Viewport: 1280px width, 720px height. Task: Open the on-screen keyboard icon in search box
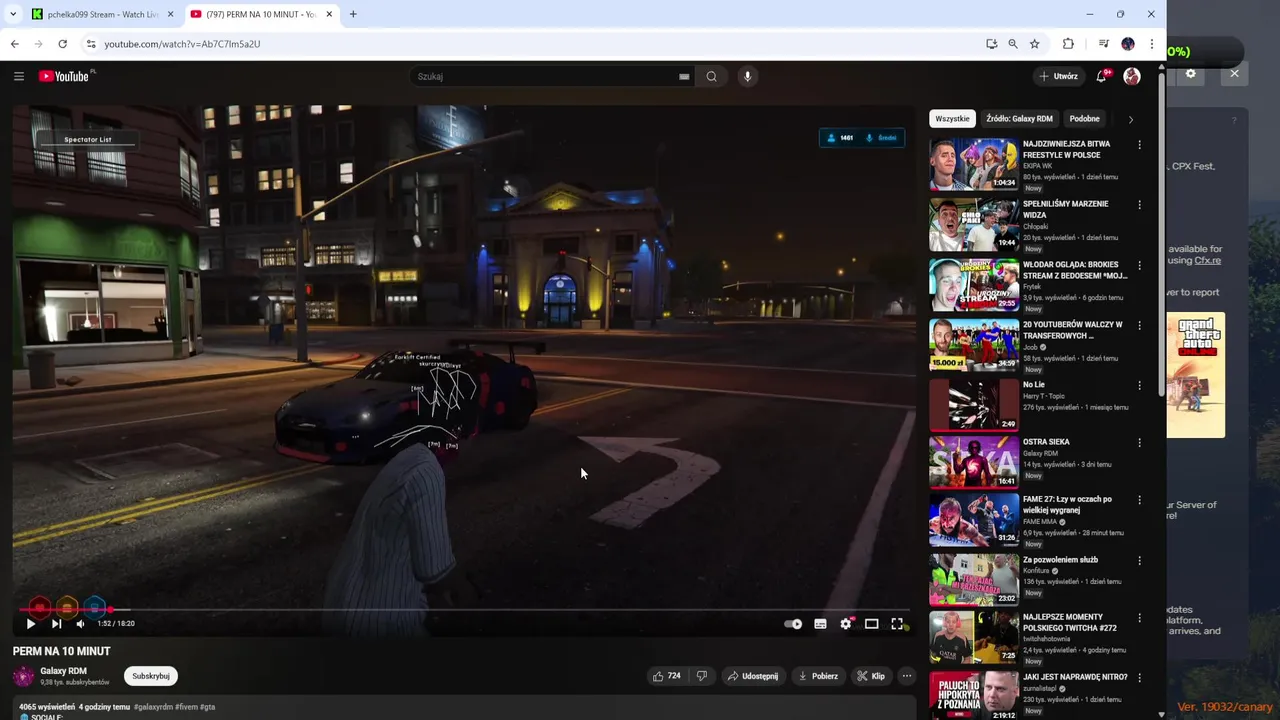(684, 76)
